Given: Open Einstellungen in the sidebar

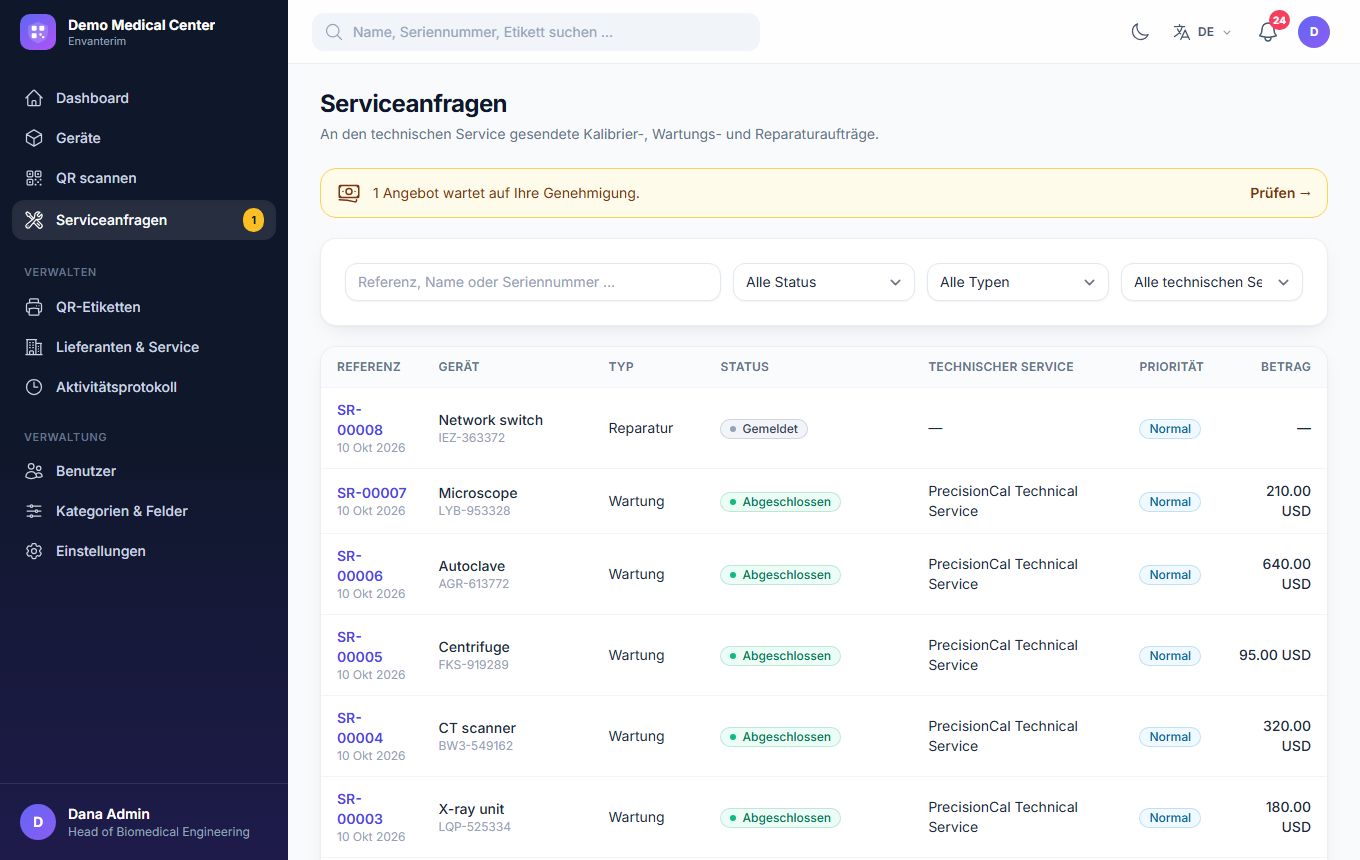Looking at the screenshot, I should 144,551.
